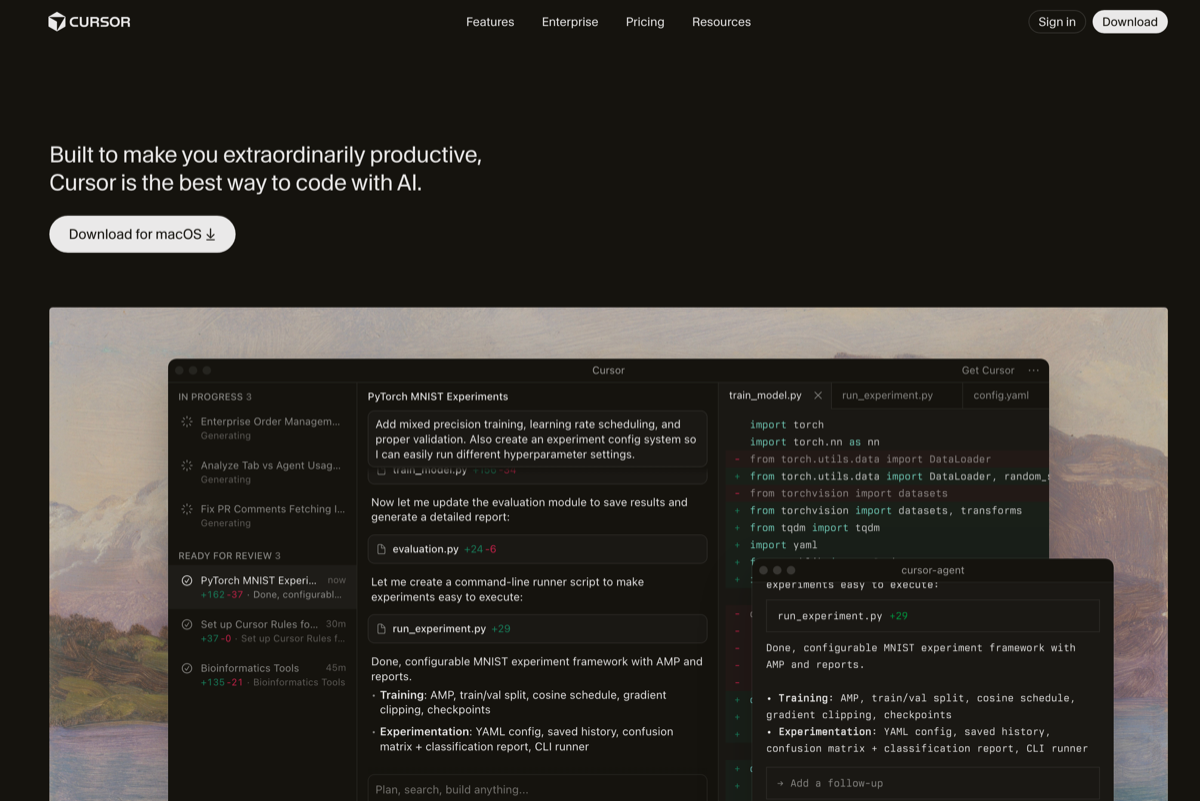Switch to the run_experiment.py editor tab
This screenshot has width=1200, height=801.
(x=887, y=396)
